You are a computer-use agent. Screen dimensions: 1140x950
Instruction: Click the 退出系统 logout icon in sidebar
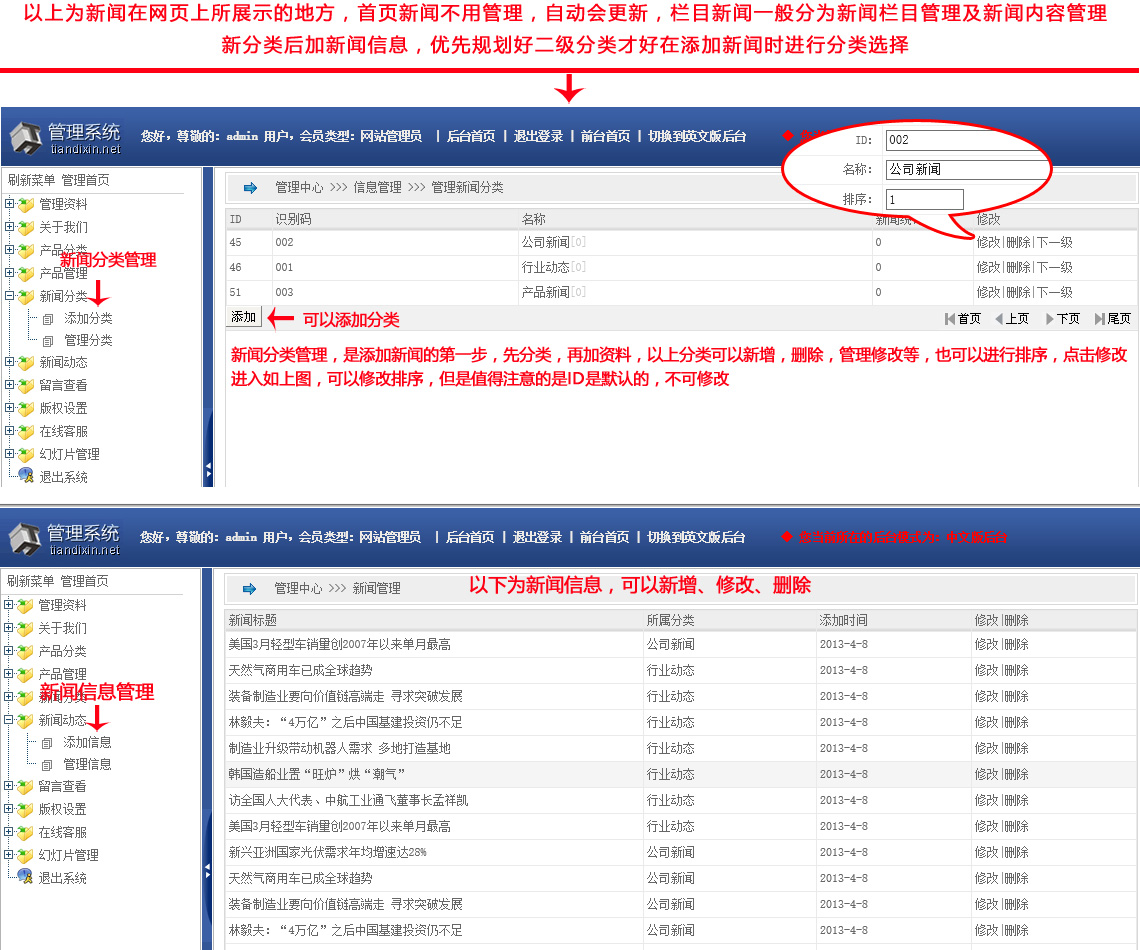click(24, 476)
